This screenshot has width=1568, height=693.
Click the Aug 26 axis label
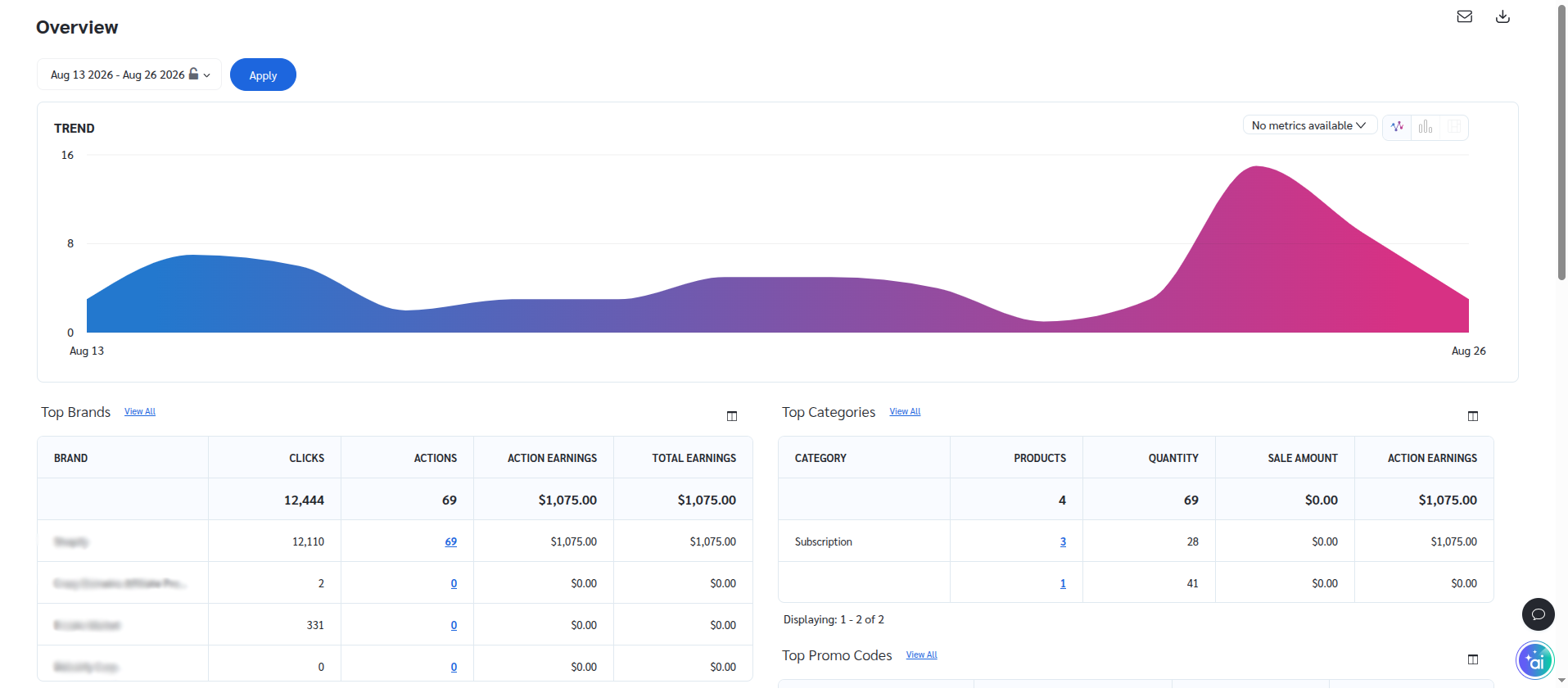click(x=1468, y=351)
